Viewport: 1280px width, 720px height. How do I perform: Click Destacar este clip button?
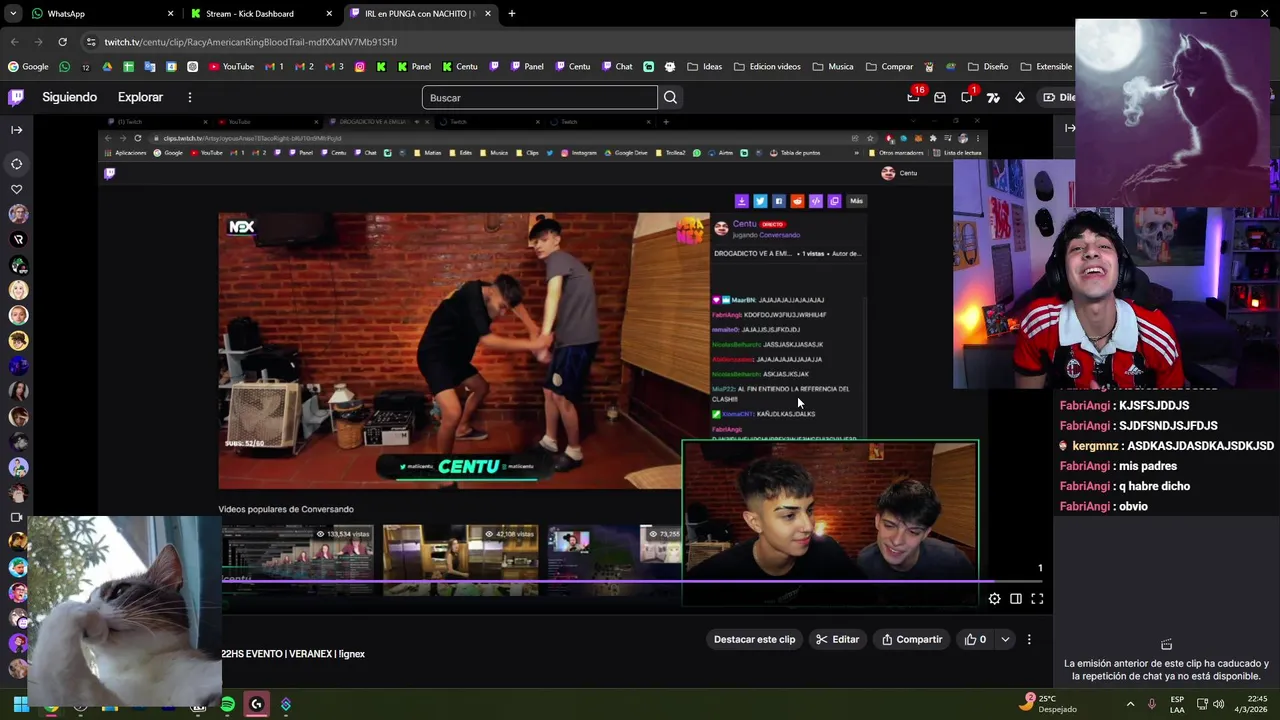pyautogui.click(x=754, y=639)
